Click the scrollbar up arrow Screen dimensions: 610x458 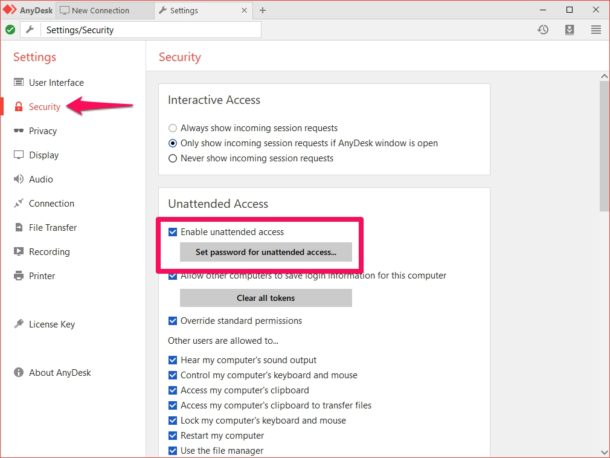[x=604, y=76]
